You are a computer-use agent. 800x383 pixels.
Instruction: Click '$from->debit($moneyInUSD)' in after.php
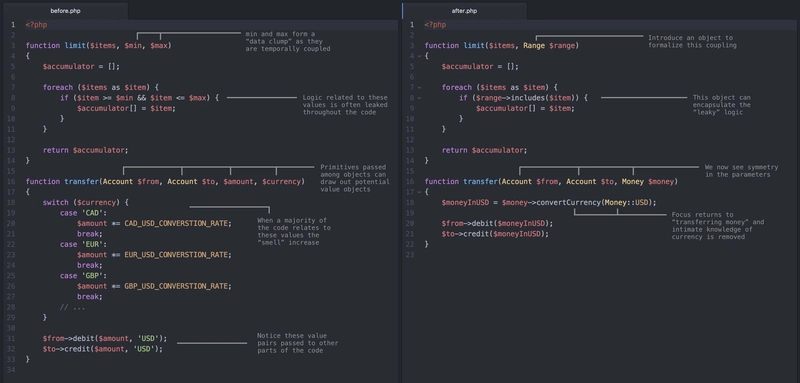pyautogui.click(x=497, y=223)
